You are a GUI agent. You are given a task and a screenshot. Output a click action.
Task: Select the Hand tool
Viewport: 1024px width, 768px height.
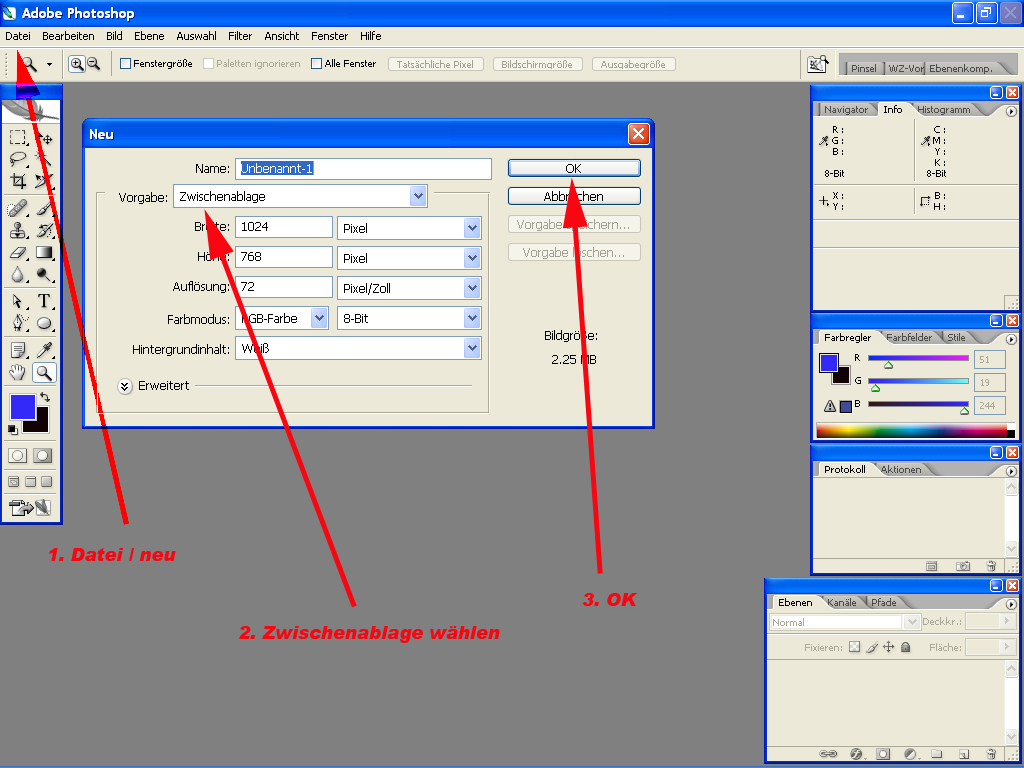18,372
